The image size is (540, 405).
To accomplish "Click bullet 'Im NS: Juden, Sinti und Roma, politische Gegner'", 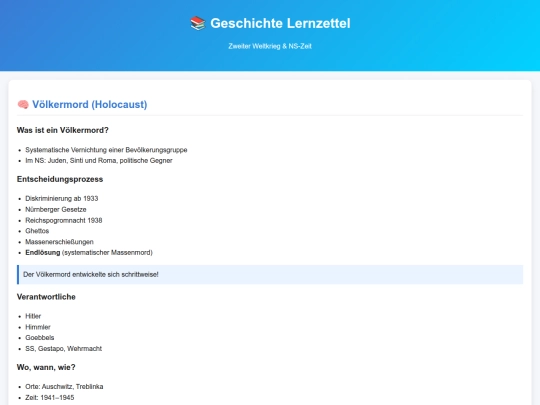I will 99,160.
